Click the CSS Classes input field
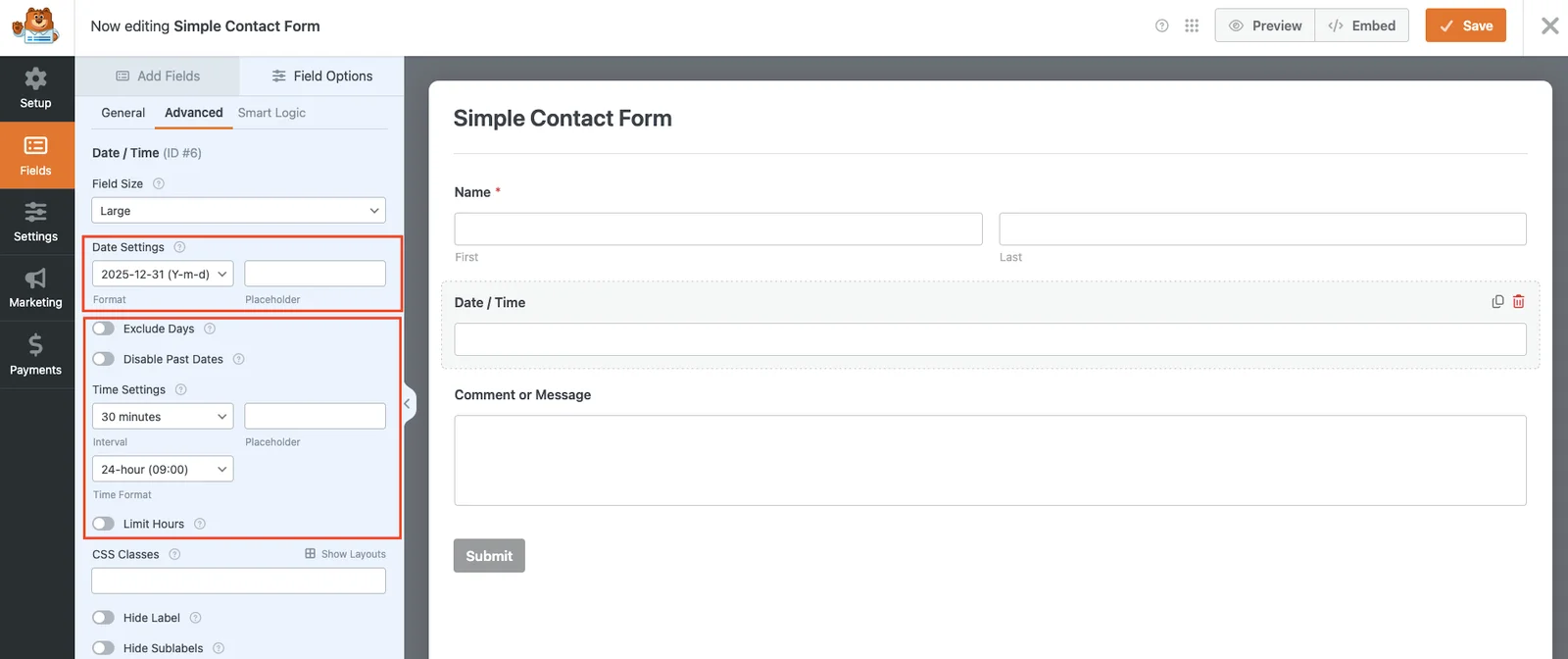 pos(238,582)
